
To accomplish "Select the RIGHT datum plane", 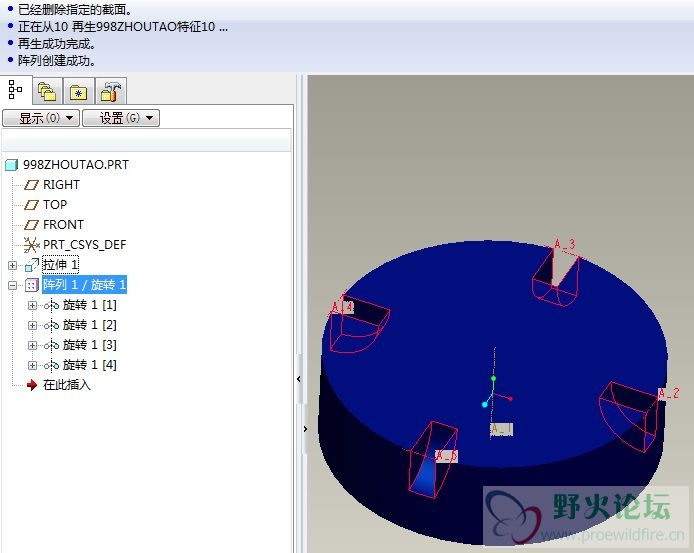I will (62, 185).
